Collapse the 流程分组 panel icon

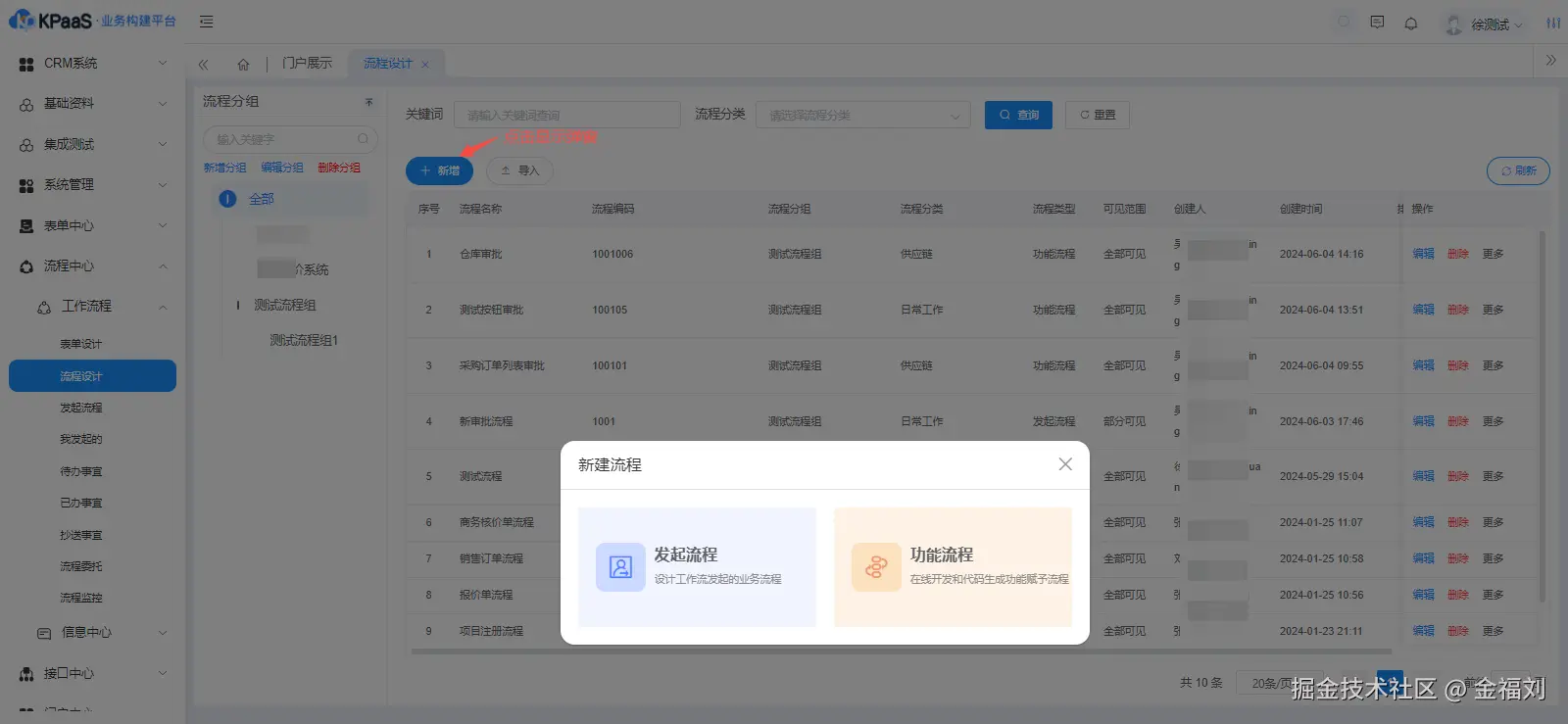(369, 102)
